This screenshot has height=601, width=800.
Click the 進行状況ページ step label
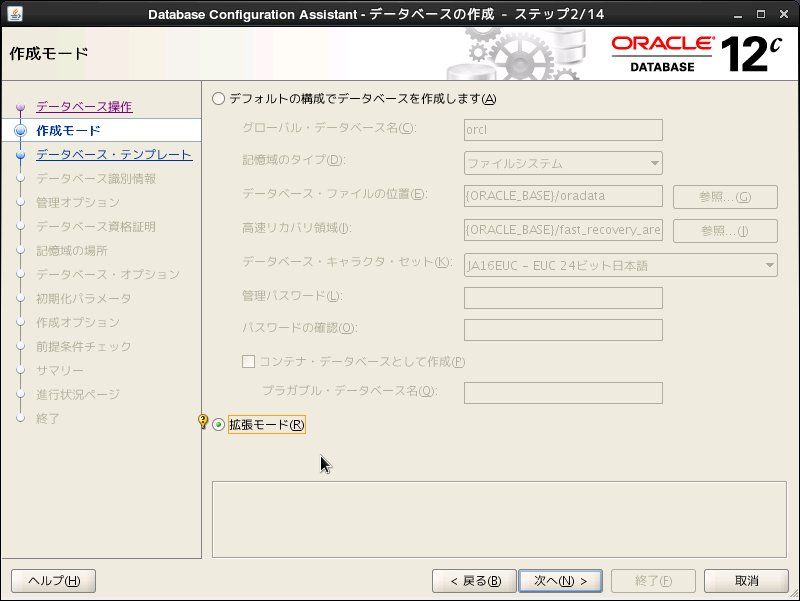click(x=78, y=394)
